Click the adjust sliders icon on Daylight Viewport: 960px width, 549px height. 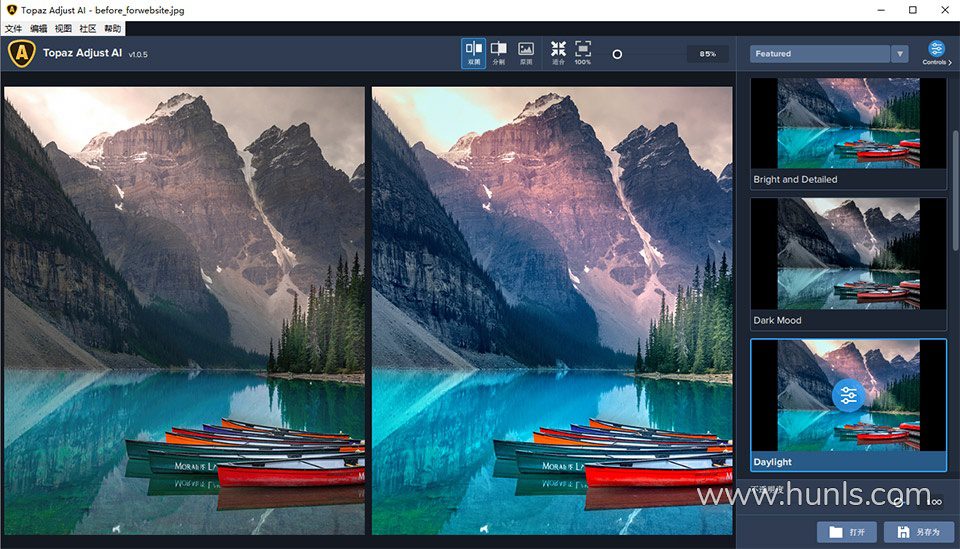[x=849, y=396]
